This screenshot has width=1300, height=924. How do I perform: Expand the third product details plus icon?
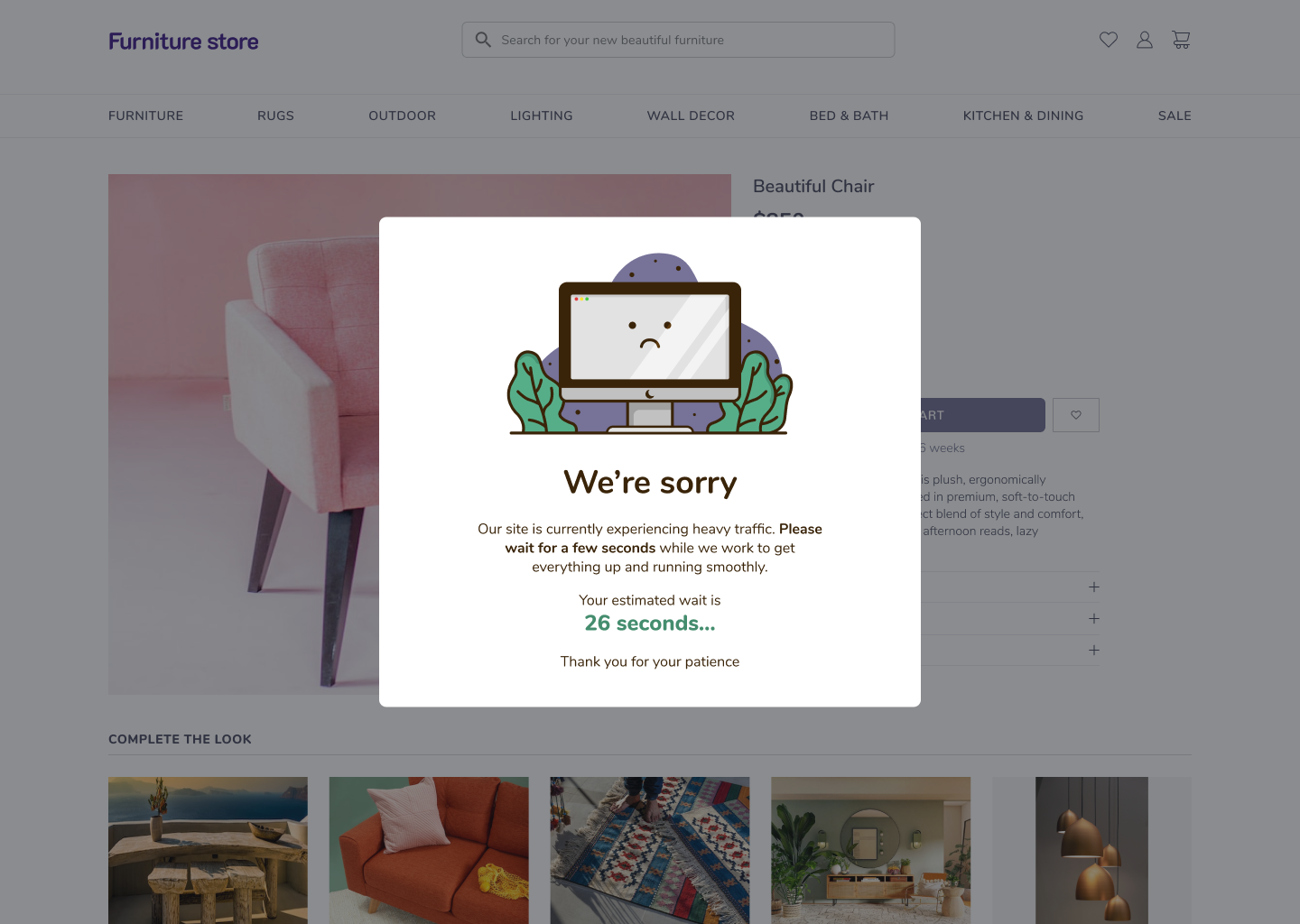coord(1094,651)
